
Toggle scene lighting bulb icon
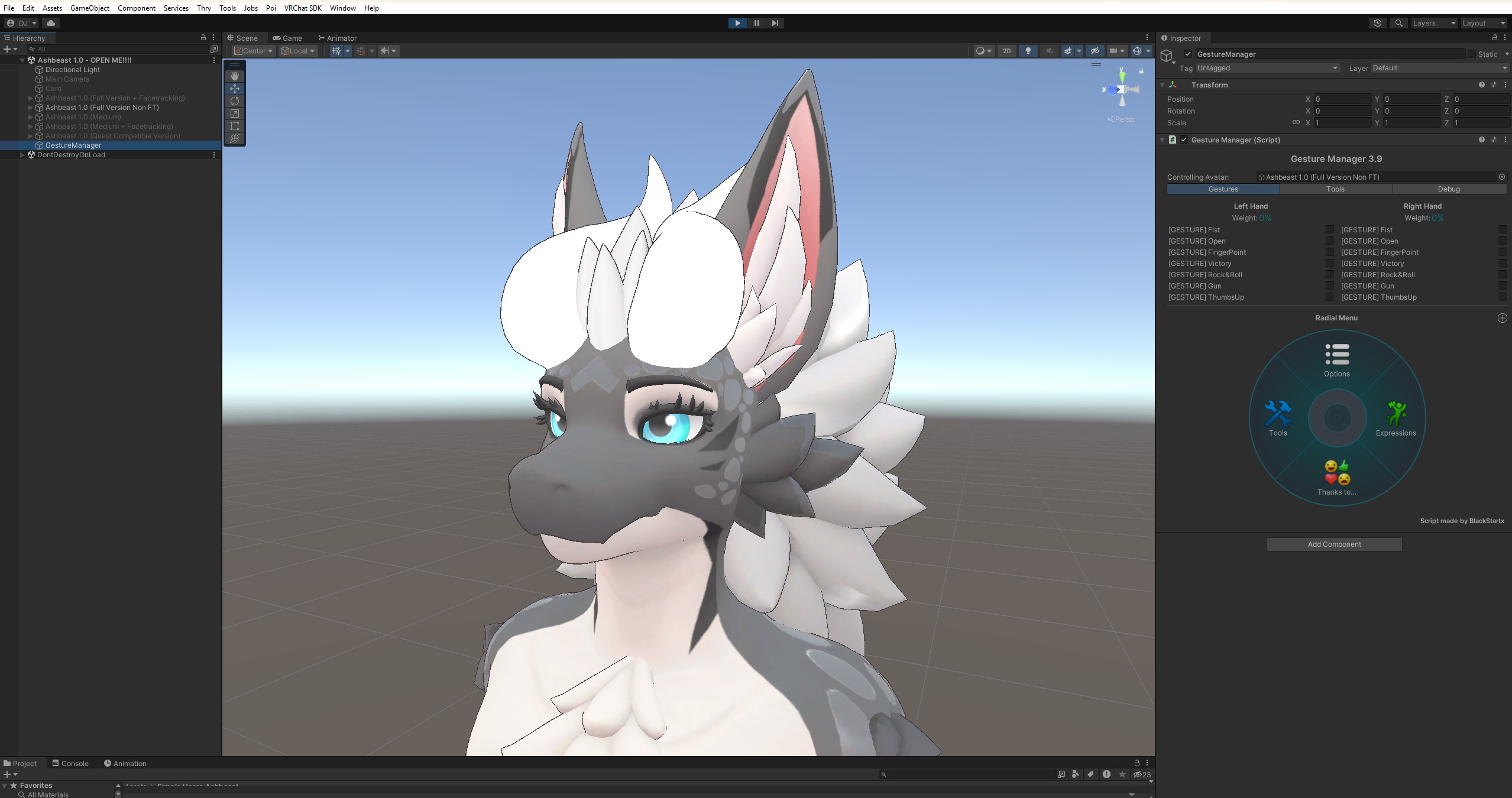(x=1028, y=51)
